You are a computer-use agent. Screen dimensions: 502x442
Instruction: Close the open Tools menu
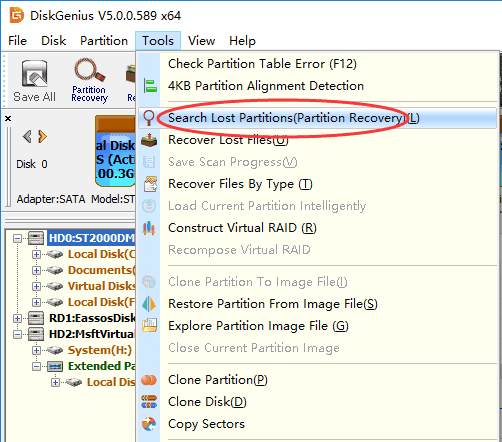158,41
